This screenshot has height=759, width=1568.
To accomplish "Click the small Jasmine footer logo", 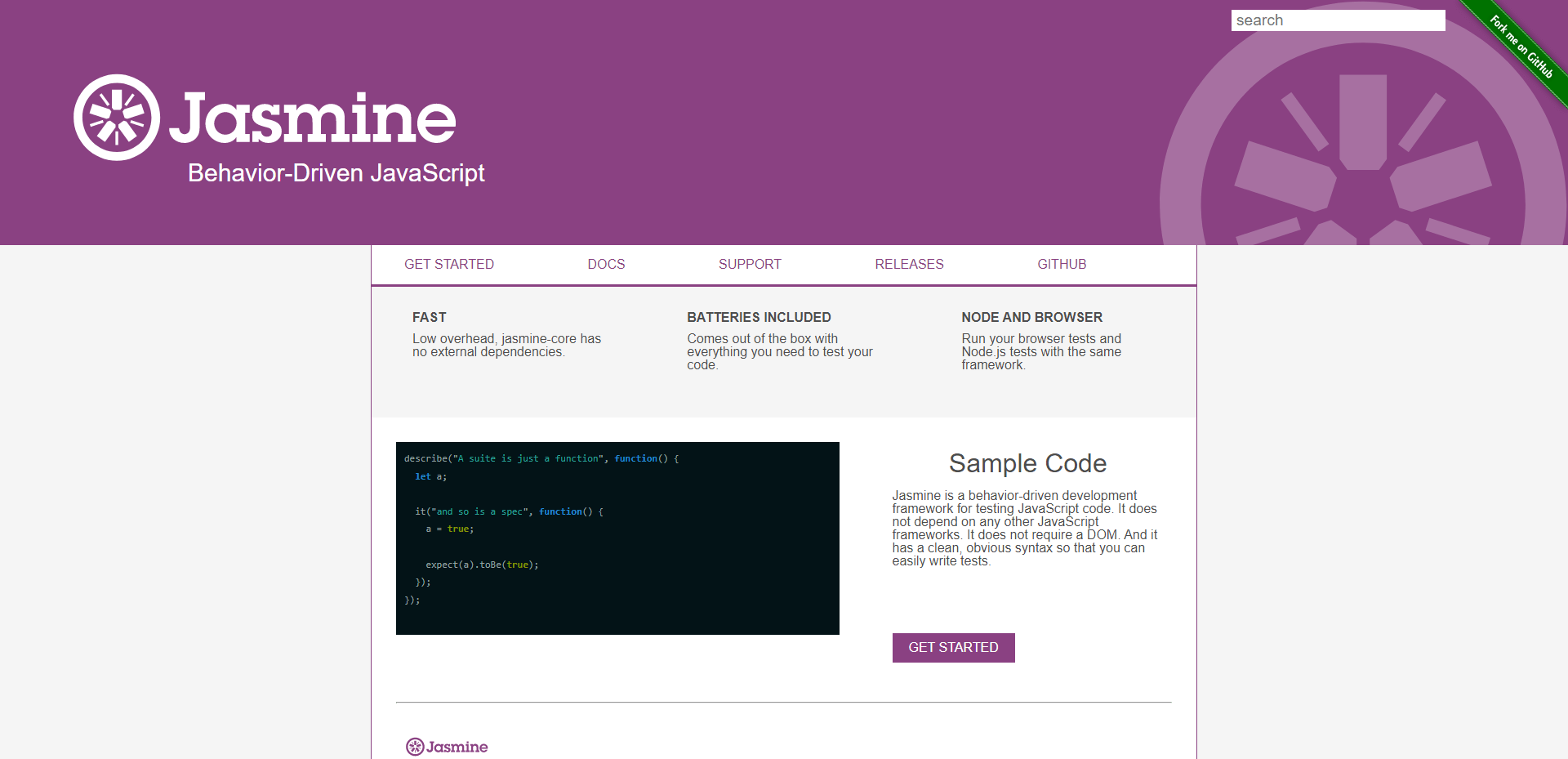I will pos(447,747).
